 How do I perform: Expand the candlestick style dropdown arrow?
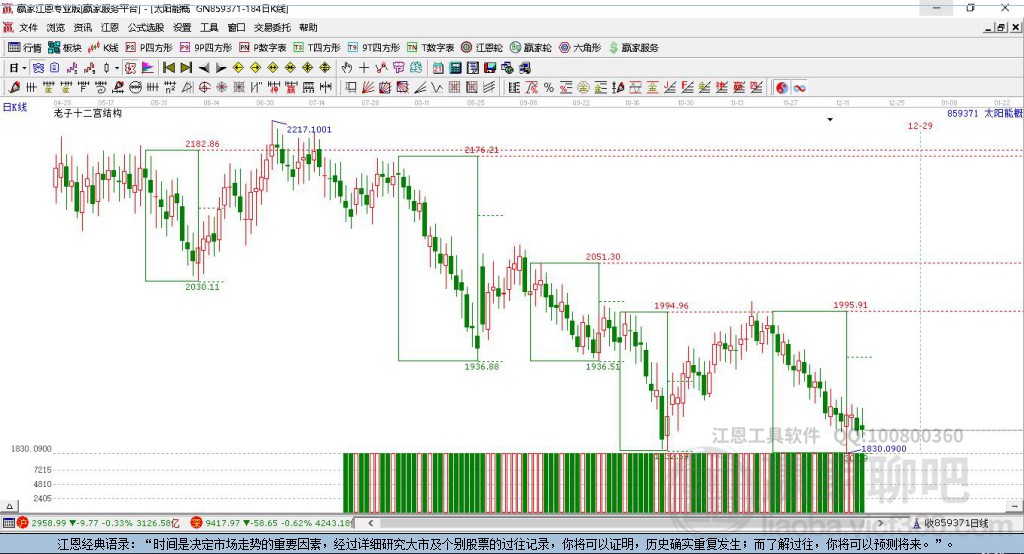point(117,68)
